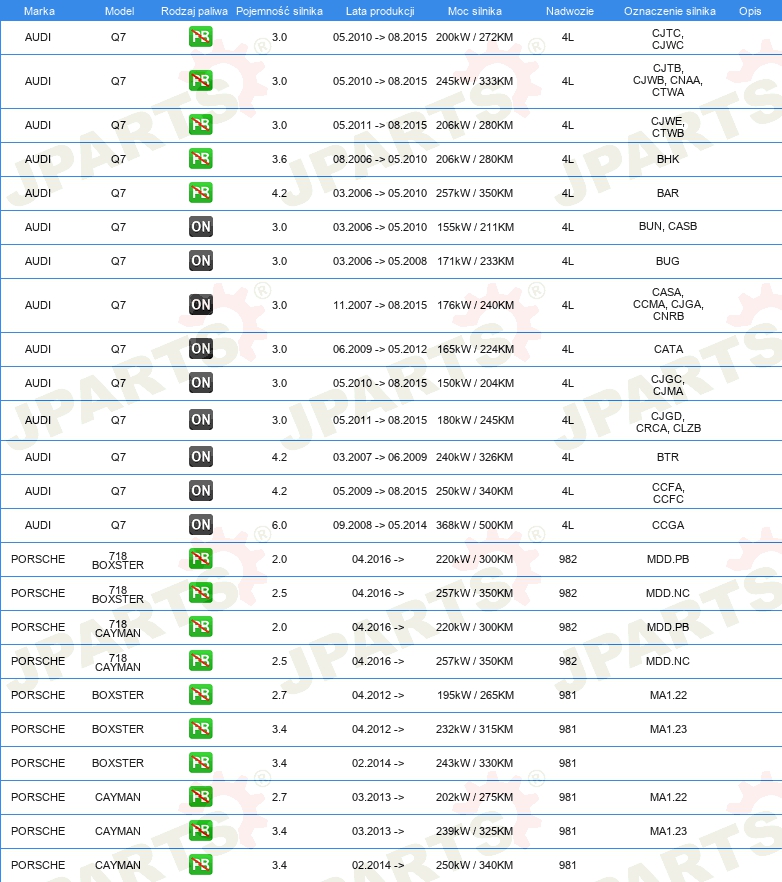Screen dimensions: 782x882
Task: Click petrol icon in 718 Cayman 2.0 row
Action: click(200, 627)
